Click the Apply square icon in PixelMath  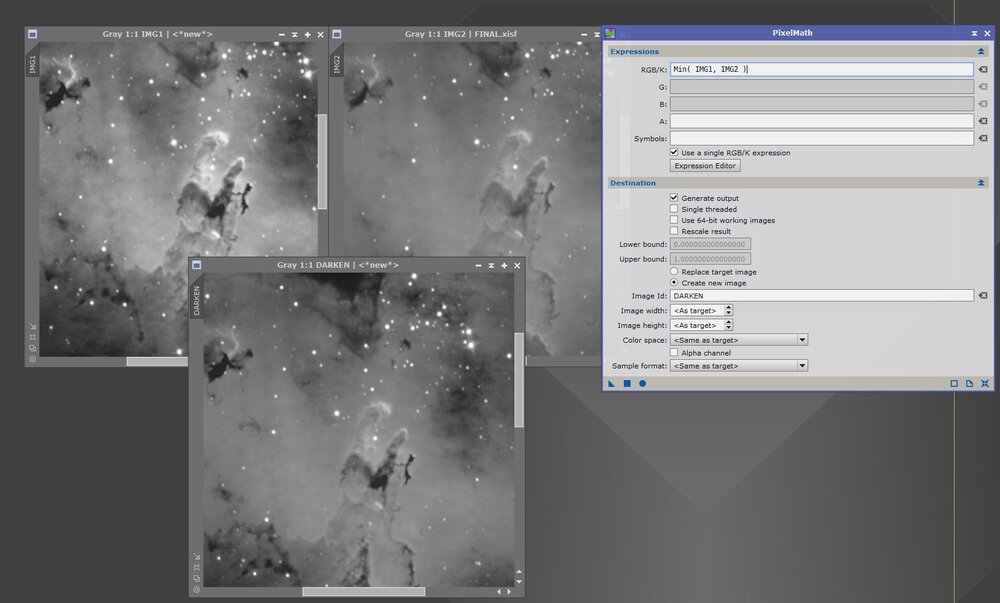coord(627,383)
